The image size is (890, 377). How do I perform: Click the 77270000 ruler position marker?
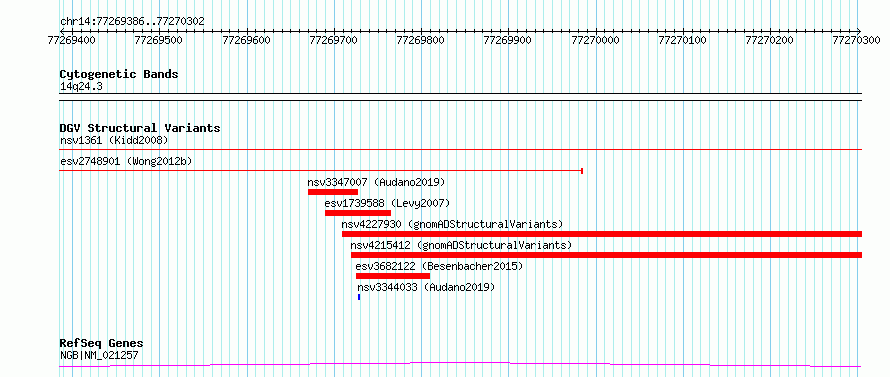coord(595,40)
